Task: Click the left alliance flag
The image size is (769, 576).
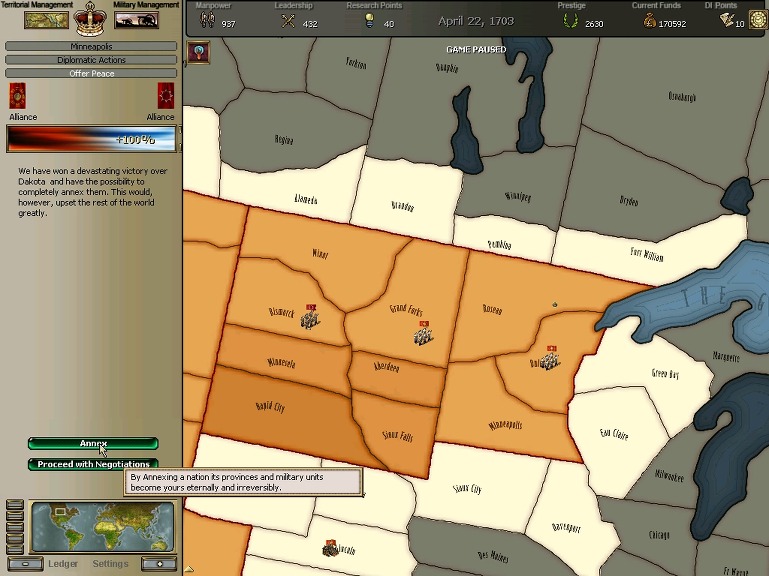Action: tap(18, 96)
